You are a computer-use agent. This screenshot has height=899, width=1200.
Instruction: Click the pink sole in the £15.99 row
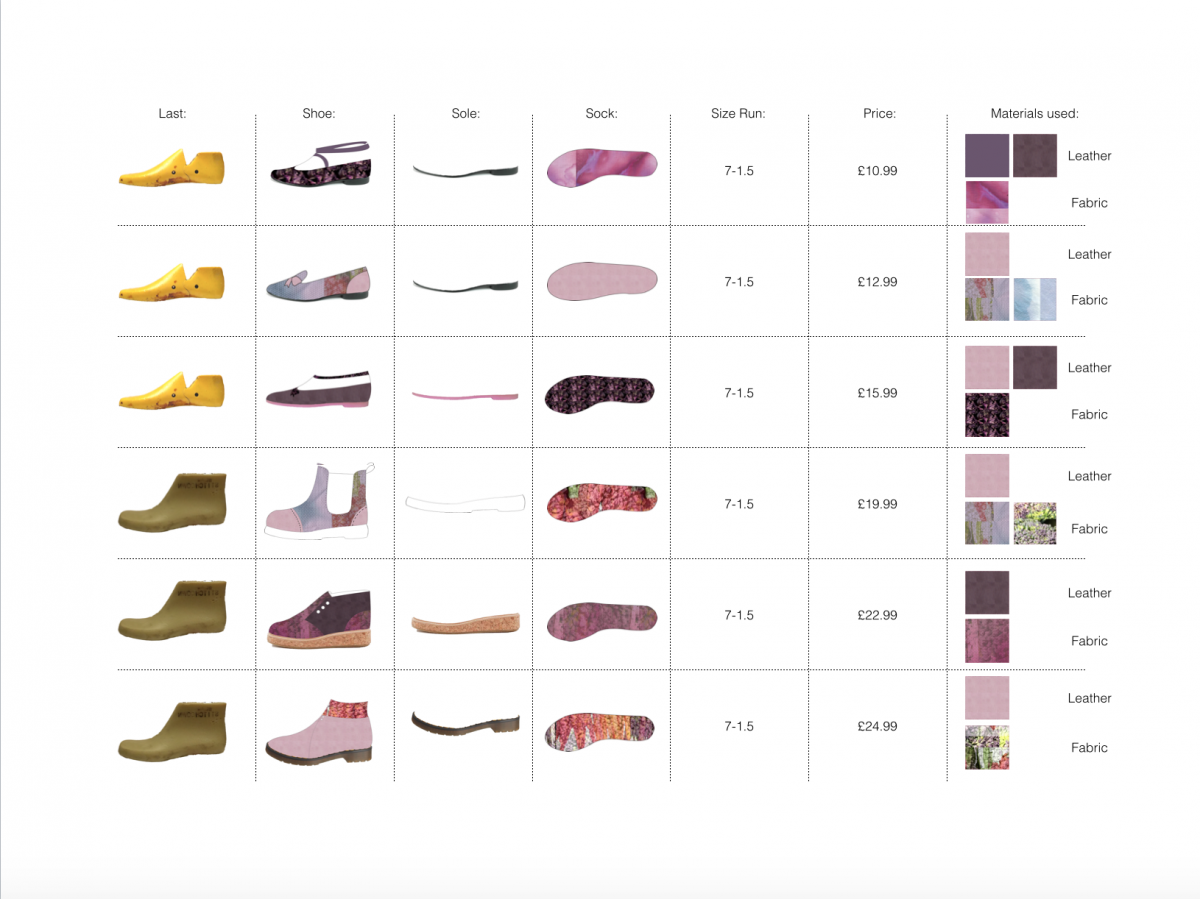click(466, 395)
